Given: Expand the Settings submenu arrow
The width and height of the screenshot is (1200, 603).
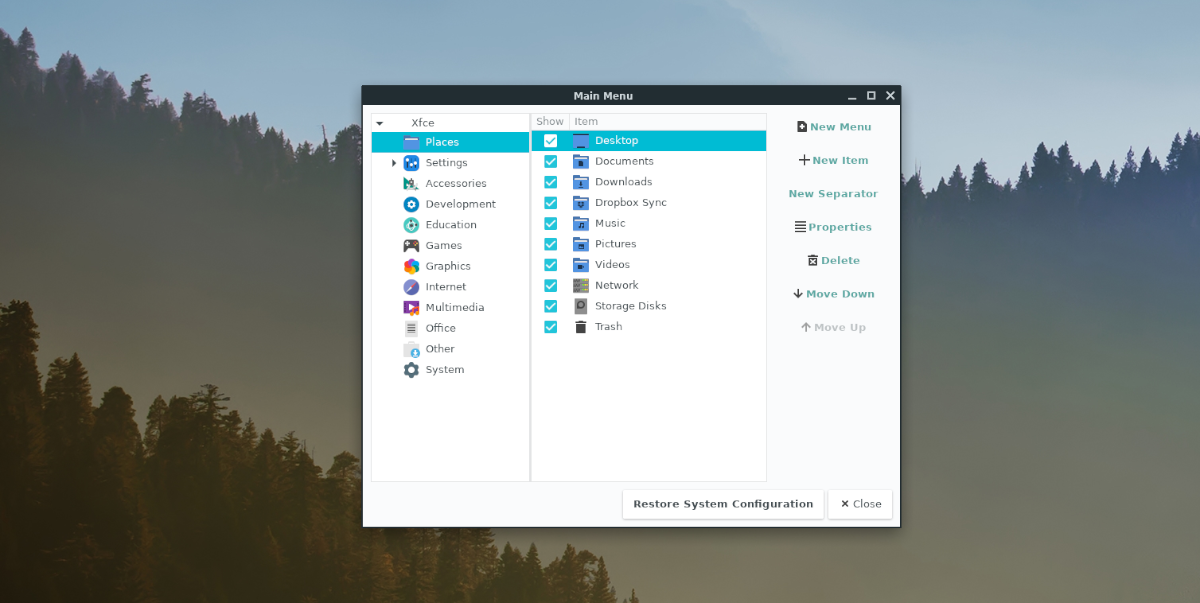Looking at the screenshot, I should coord(392,162).
